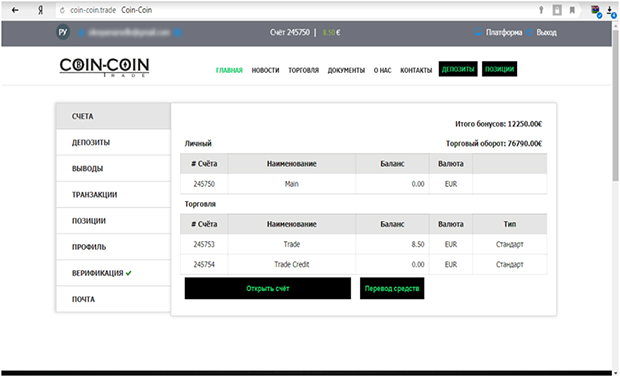The height and width of the screenshot is (377, 620).
Task: Go to ГЛАВНАЯ menu item
Action: point(229,70)
